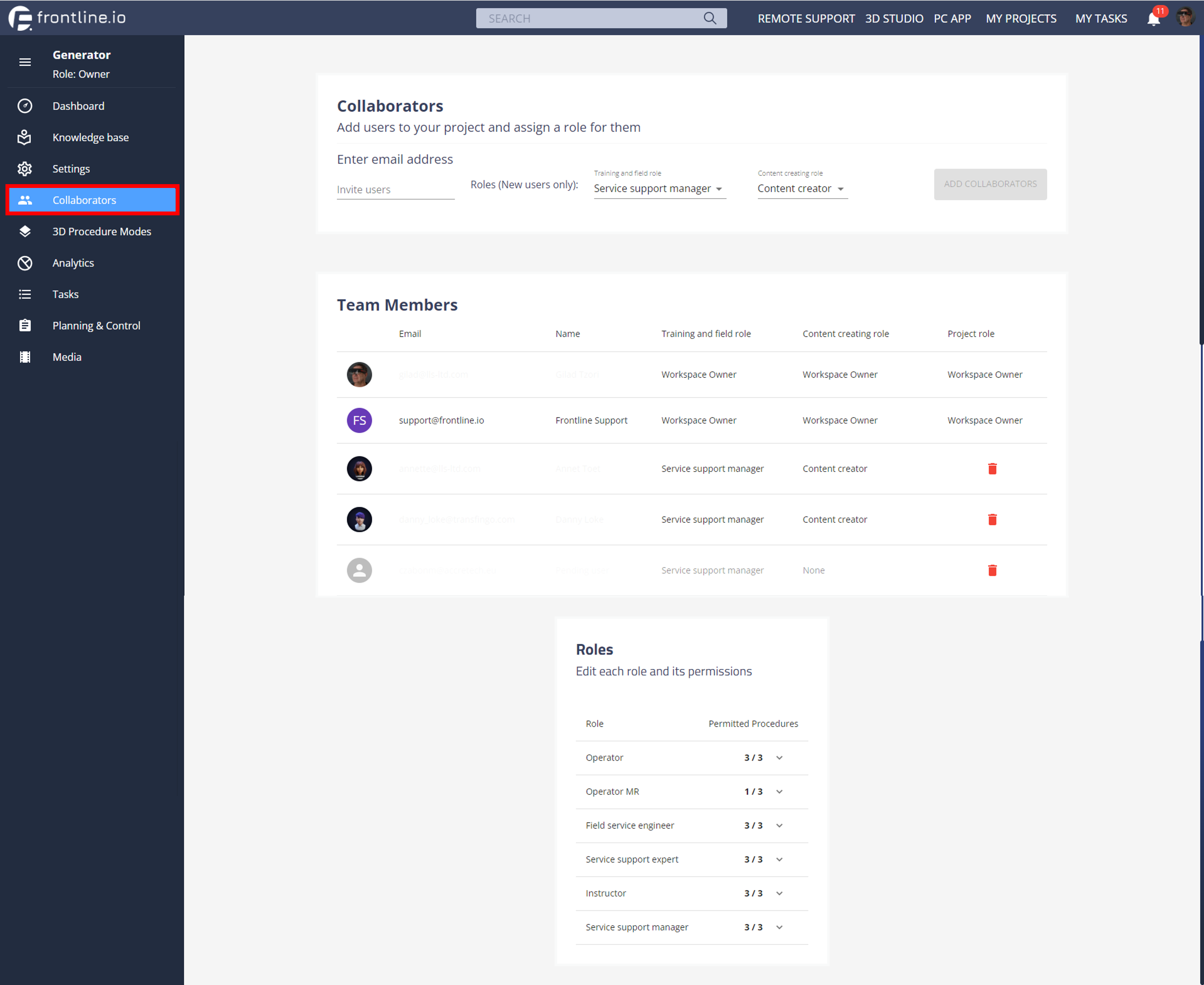This screenshot has width=1204, height=985.
Task: Click the 3D Procedure Modes layers icon
Action: pos(25,231)
